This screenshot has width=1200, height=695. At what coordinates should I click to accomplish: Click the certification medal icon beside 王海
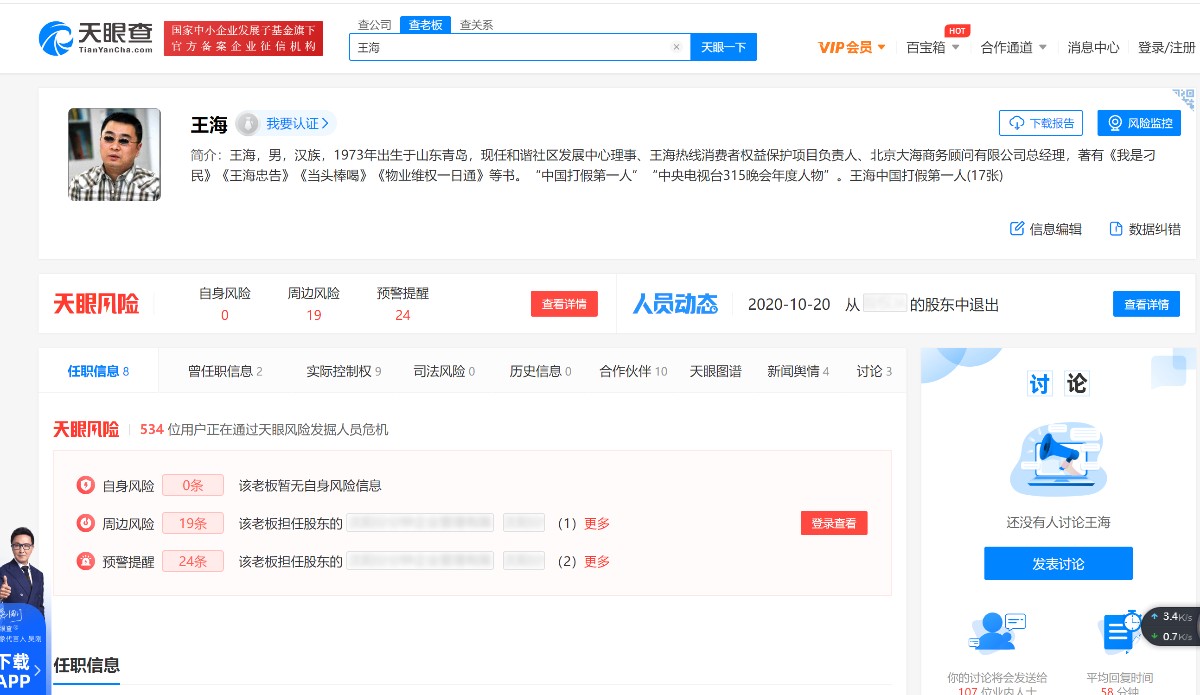point(247,124)
